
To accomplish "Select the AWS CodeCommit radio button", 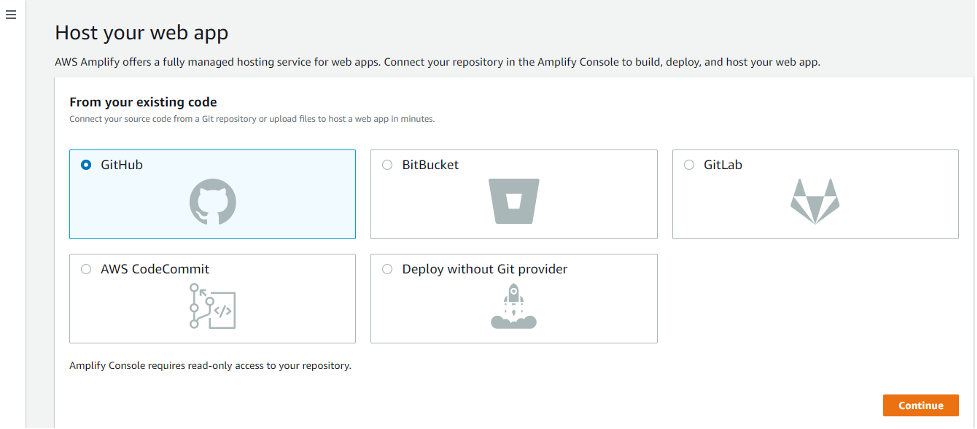I will 85,269.
